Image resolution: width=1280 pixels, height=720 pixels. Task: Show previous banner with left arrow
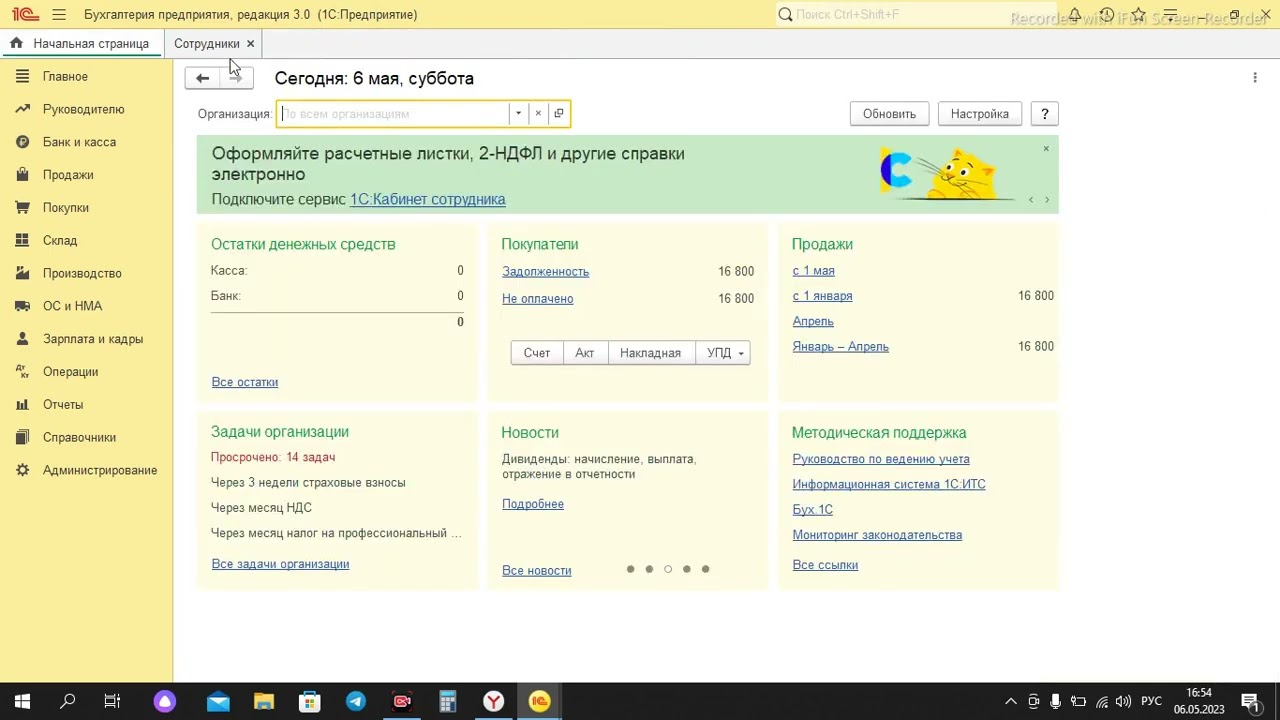coord(1031,200)
